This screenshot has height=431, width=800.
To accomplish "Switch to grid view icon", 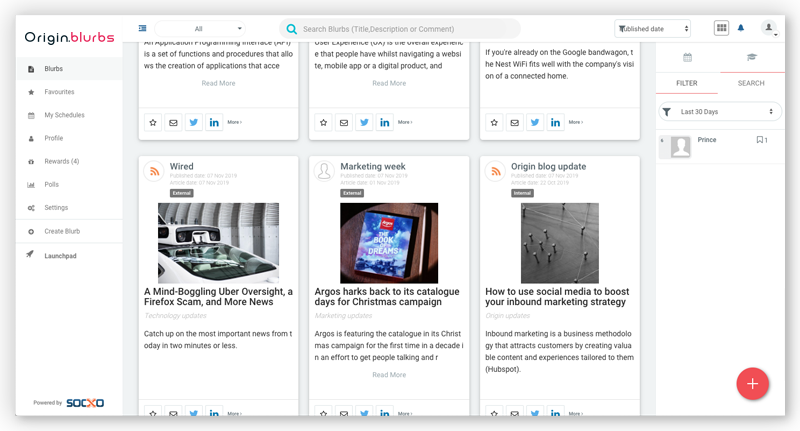I will [x=721, y=28].
